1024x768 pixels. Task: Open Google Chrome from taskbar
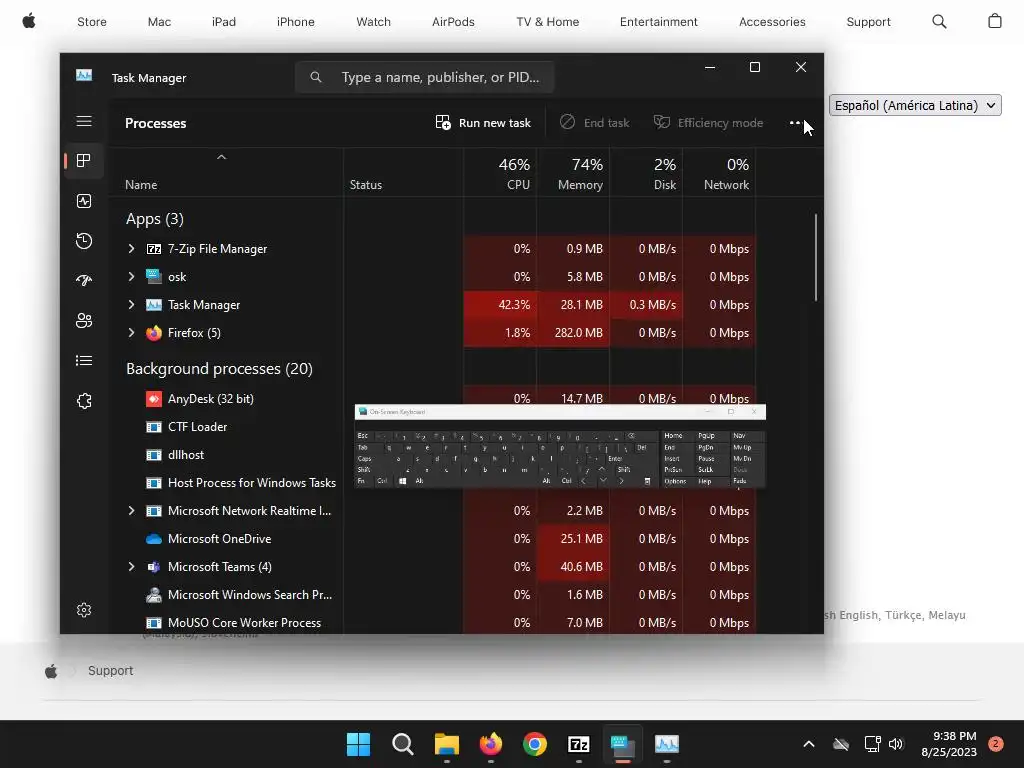pos(535,744)
